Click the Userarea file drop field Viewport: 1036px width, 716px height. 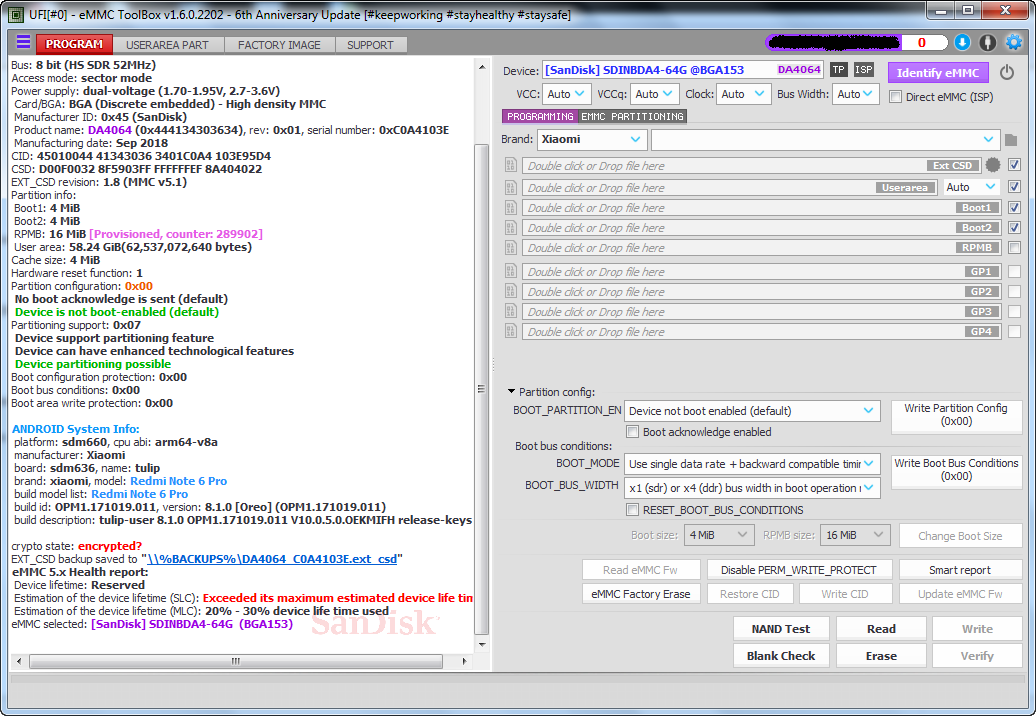pos(729,188)
